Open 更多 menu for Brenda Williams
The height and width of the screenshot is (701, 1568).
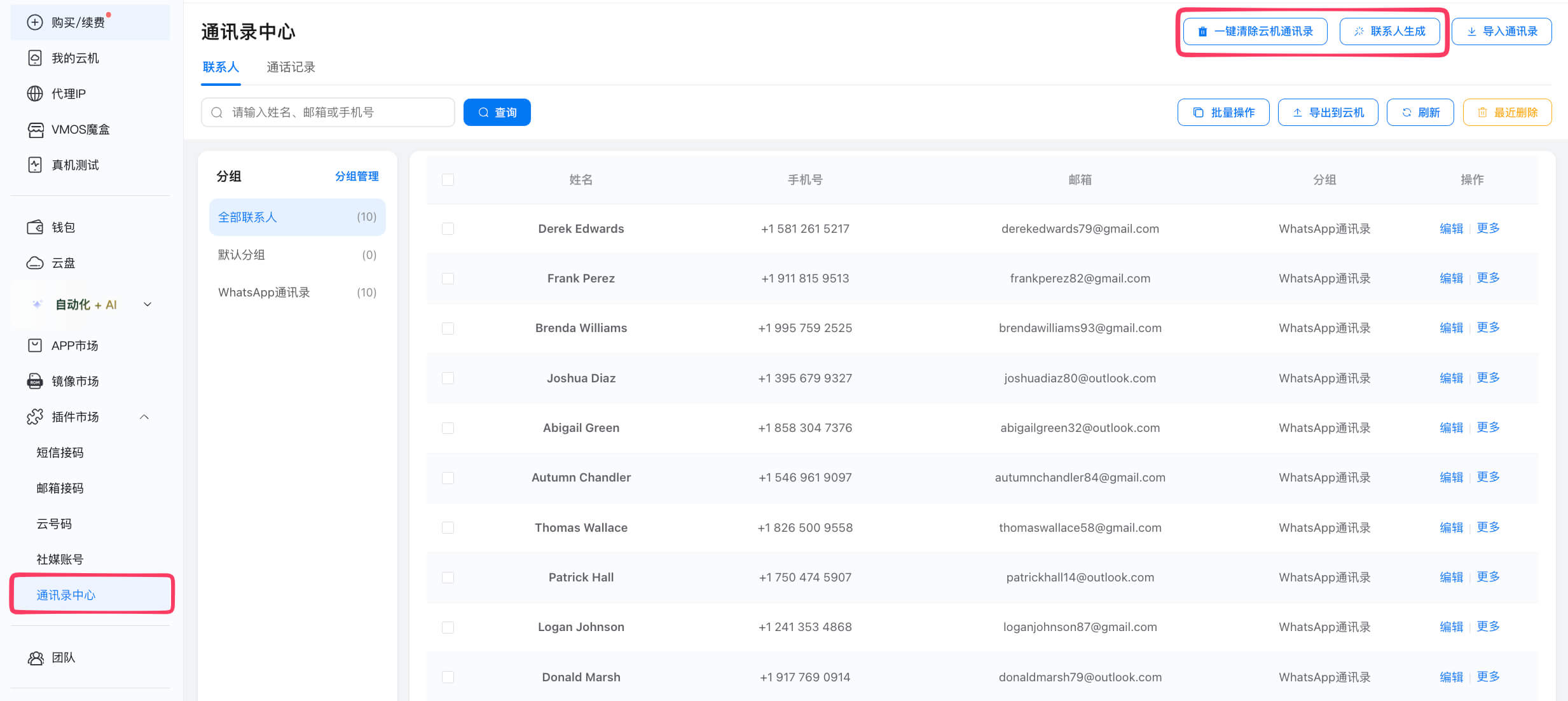[1488, 328]
